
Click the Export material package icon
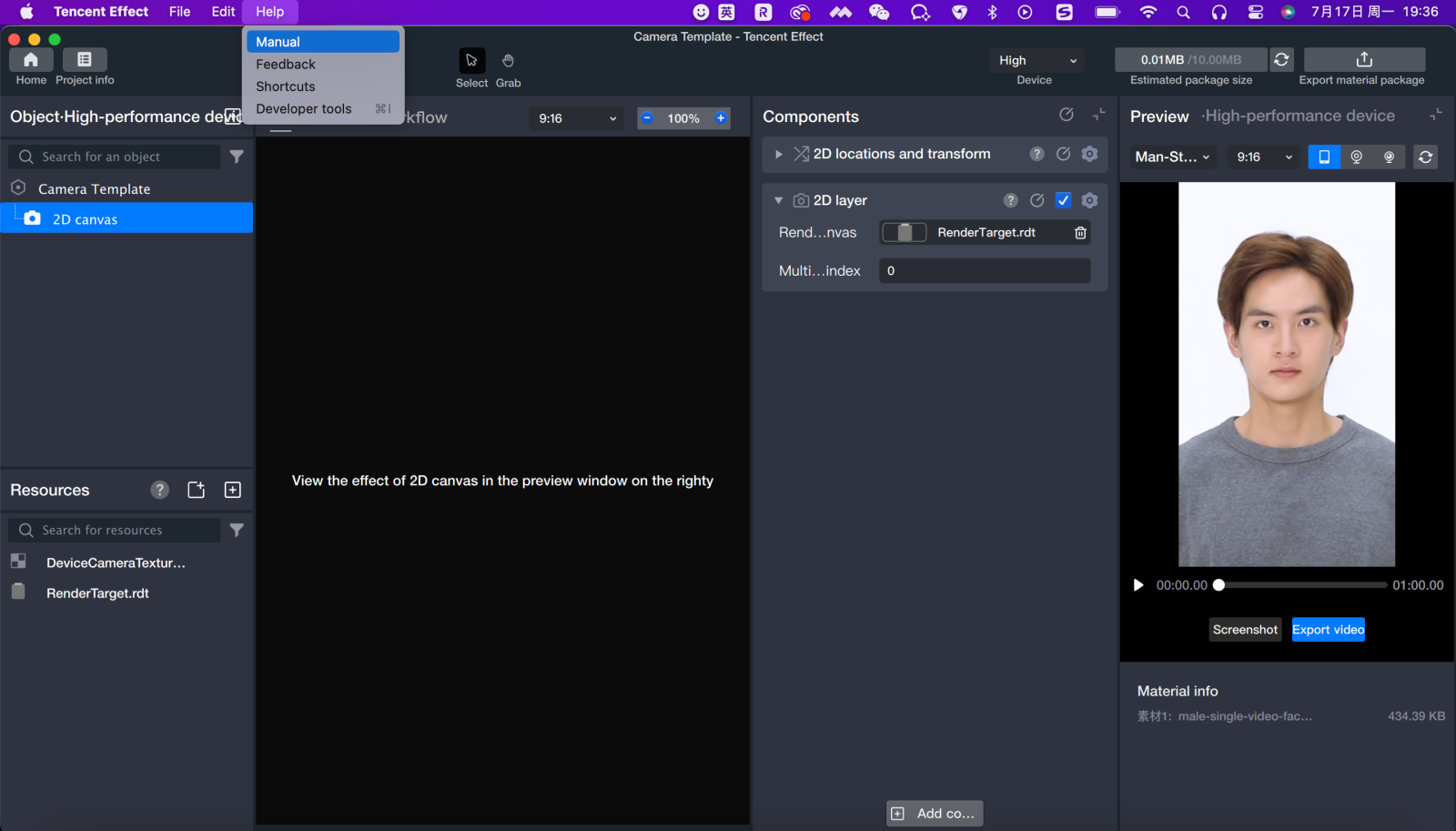coord(1364,59)
